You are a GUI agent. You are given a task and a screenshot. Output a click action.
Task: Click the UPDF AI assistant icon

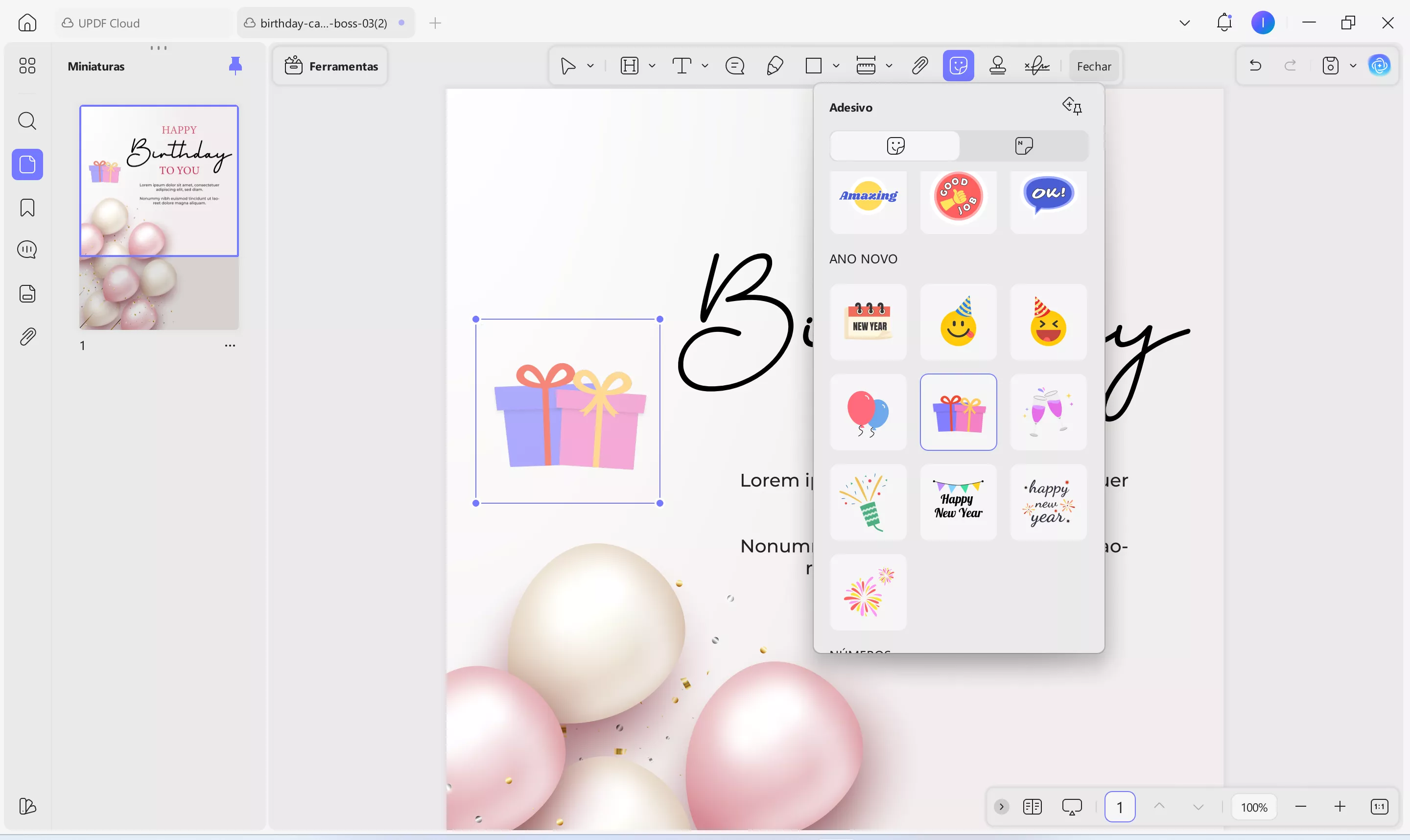[1380, 66]
